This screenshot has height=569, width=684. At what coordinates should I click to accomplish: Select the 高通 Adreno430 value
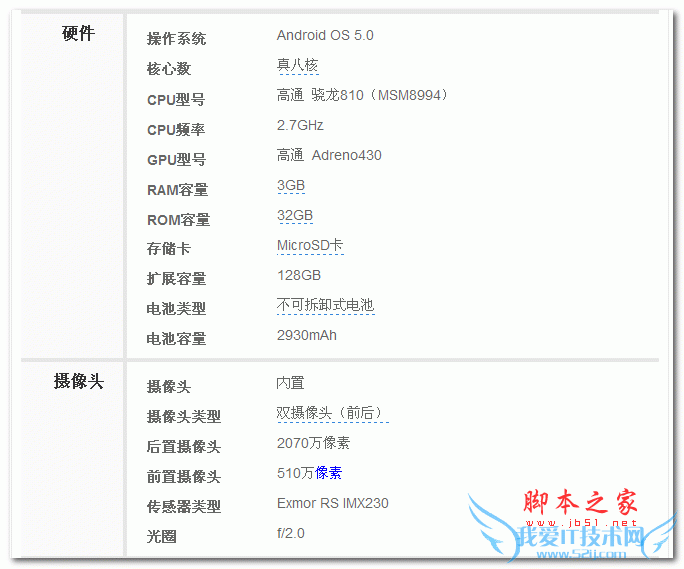point(329,155)
